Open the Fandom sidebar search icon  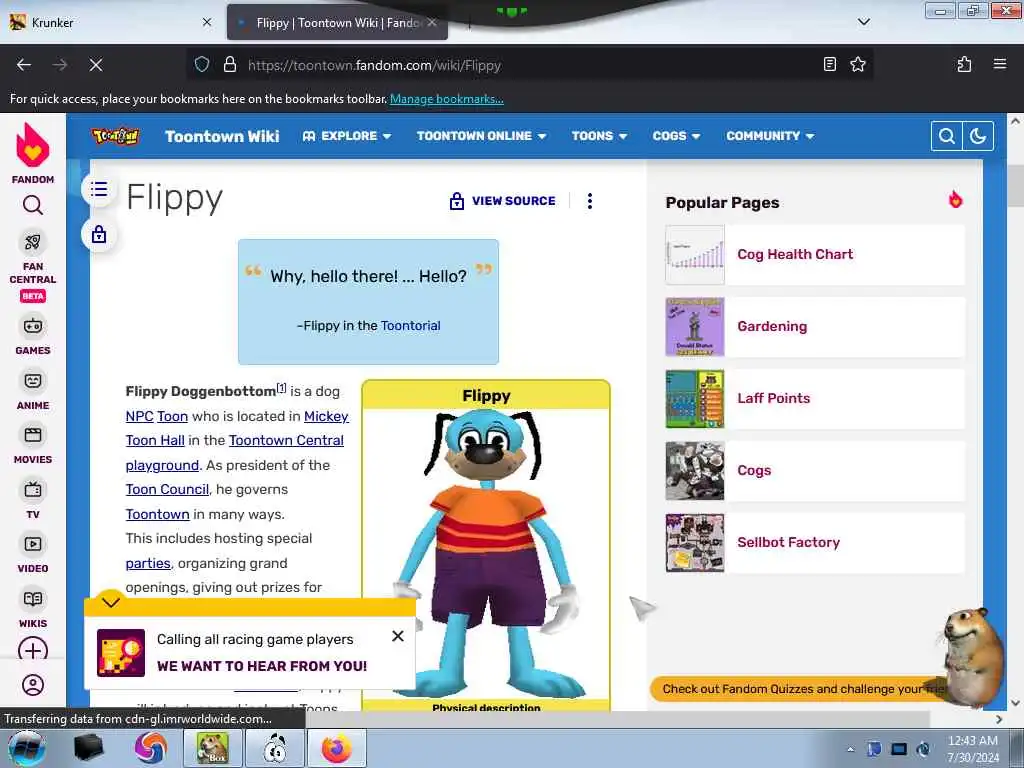[x=33, y=205]
